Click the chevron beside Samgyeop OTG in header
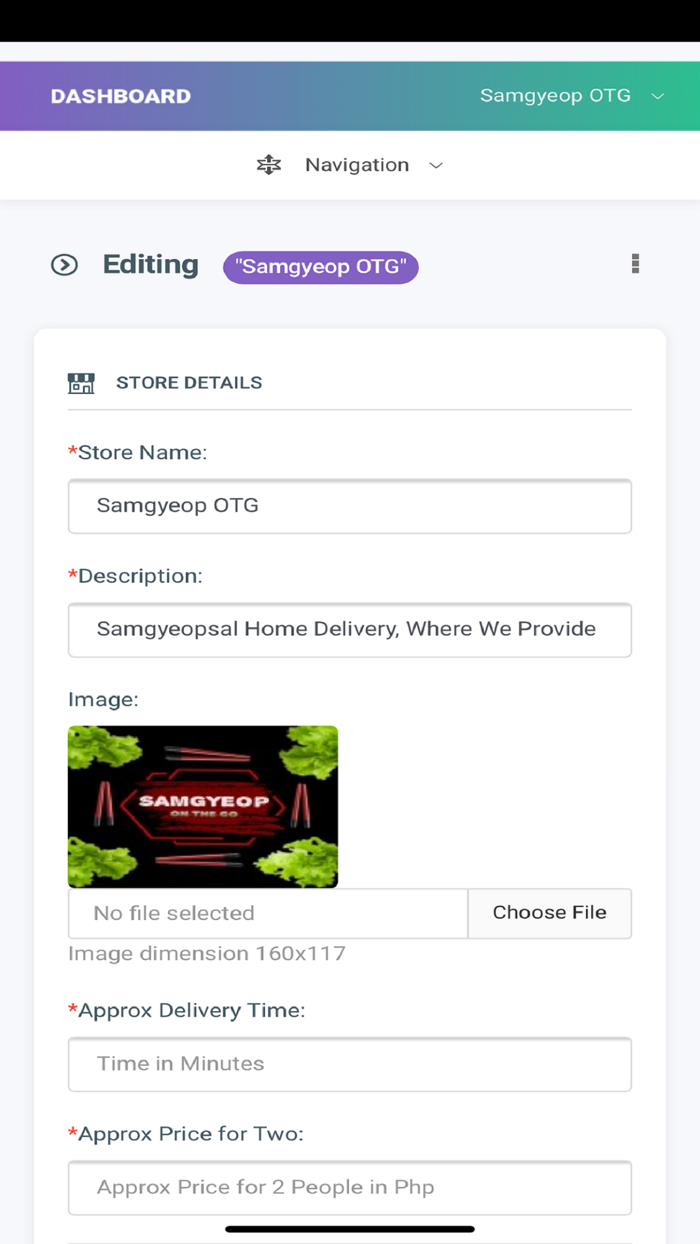This screenshot has width=700, height=1244. pos(658,96)
